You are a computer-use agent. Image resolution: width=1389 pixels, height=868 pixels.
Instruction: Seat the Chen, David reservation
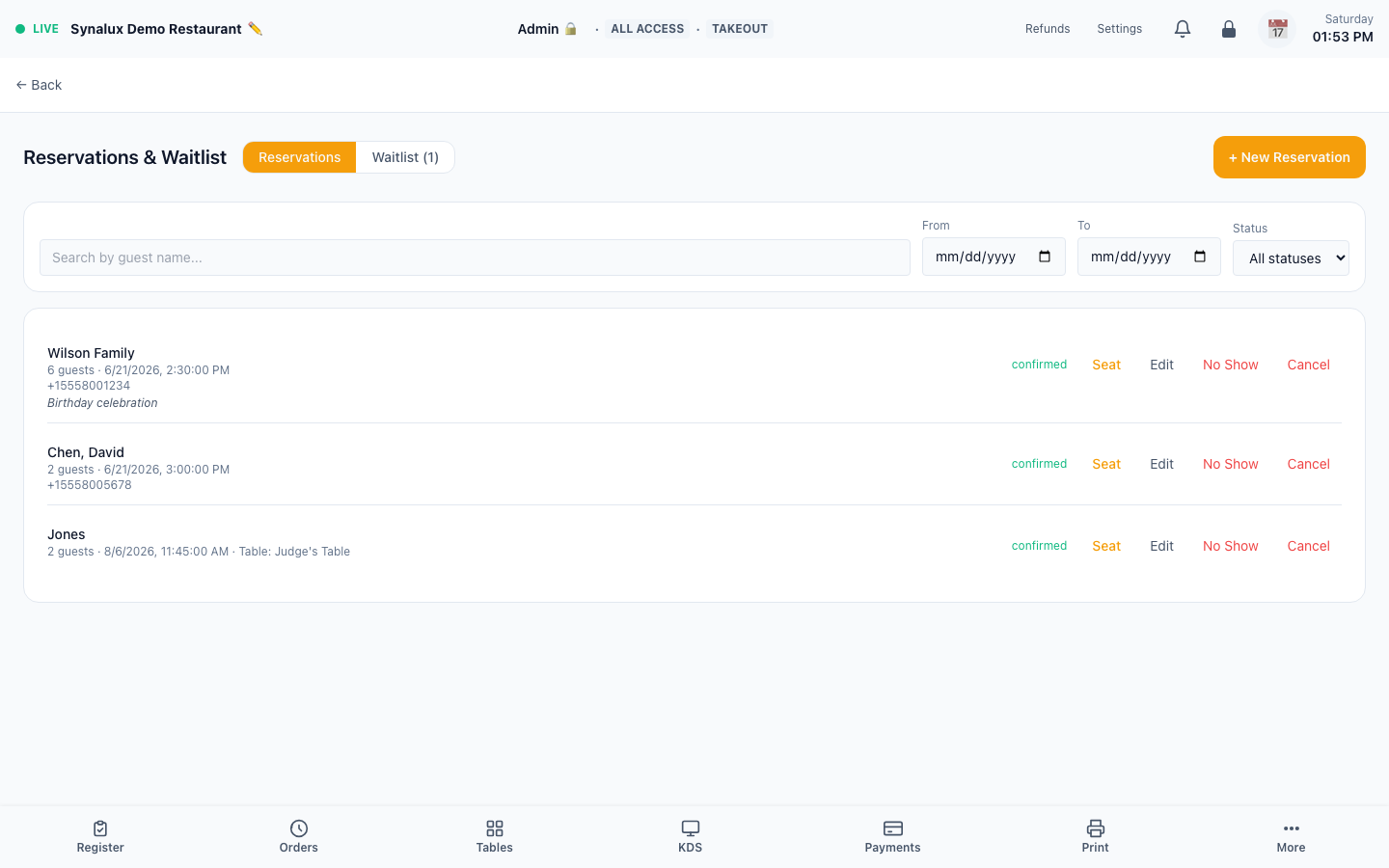tap(1106, 464)
